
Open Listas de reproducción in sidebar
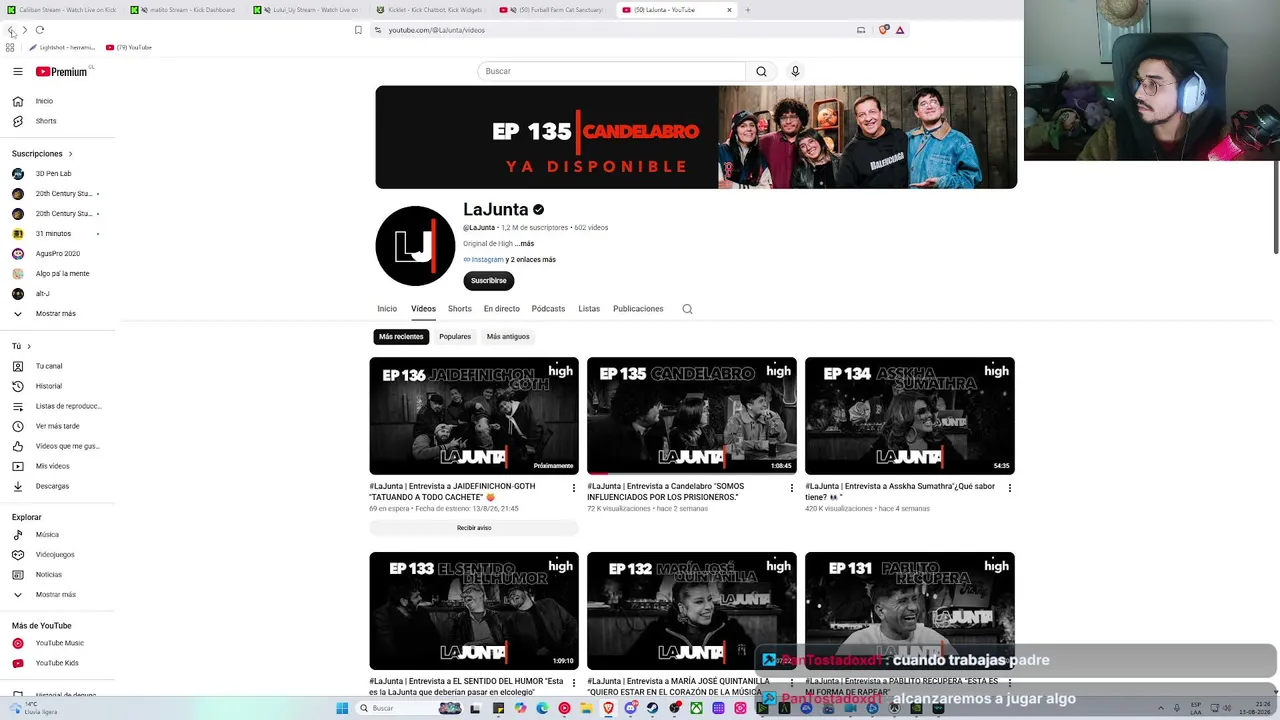[57, 406]
